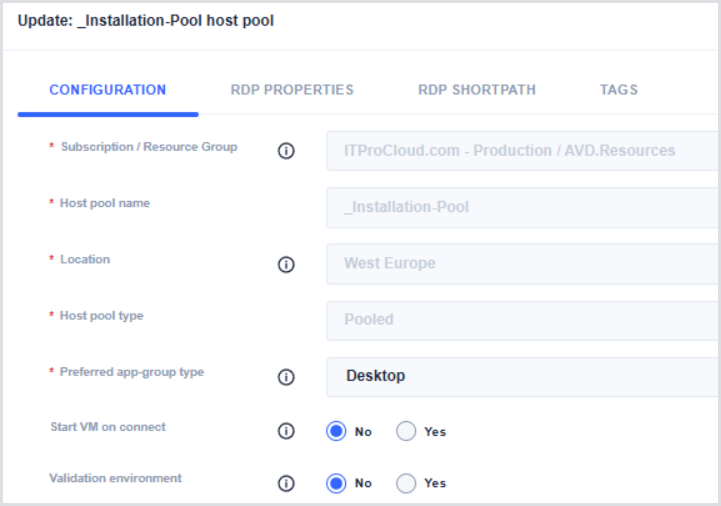Open the Preferred app-group type Desktop dropdown
This screenshot has width=721, height=506.
(522, 376)
